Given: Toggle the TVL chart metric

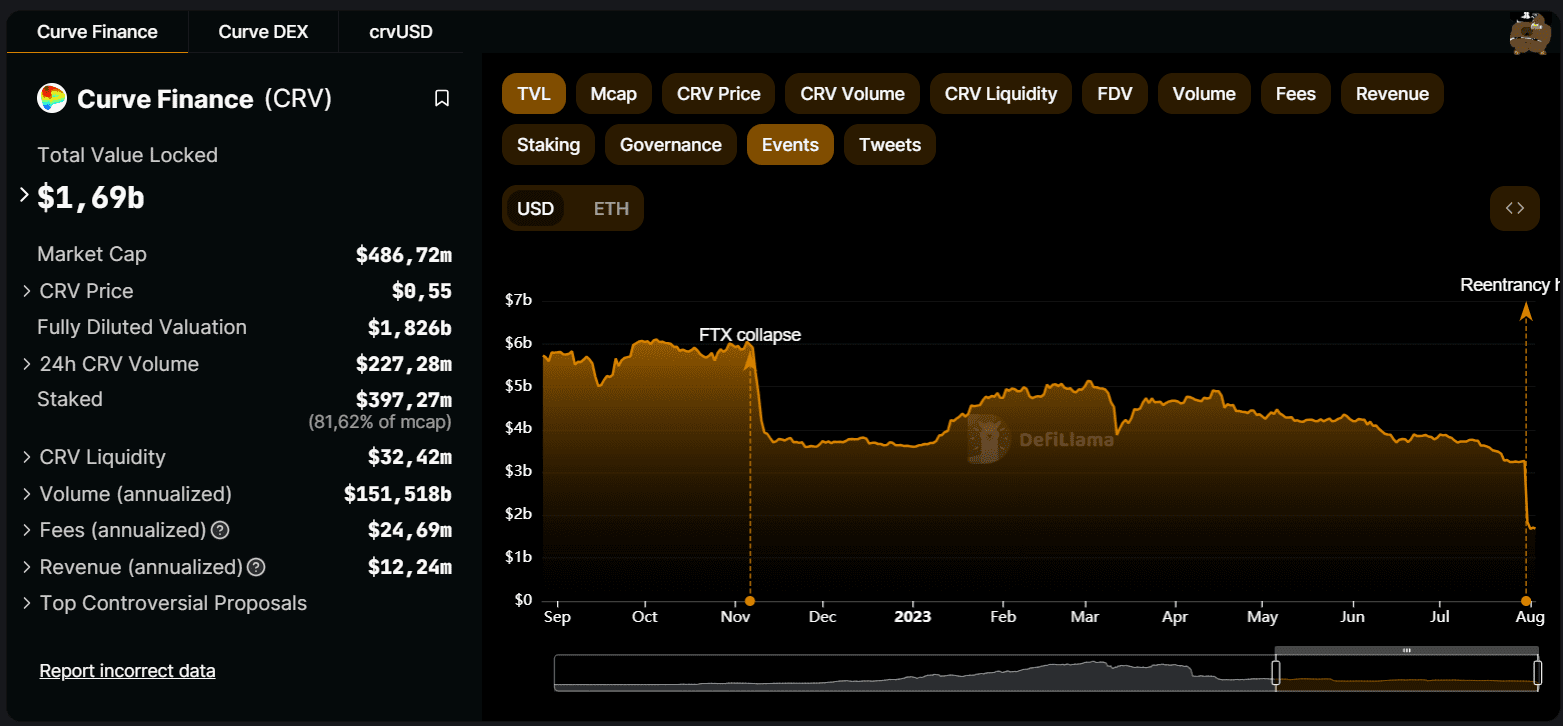Looking at the screenshot, I should coord(534,94).
